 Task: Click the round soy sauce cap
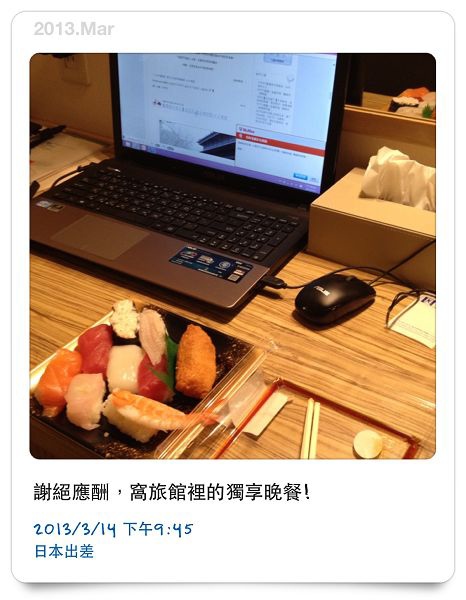coord(368,444)
